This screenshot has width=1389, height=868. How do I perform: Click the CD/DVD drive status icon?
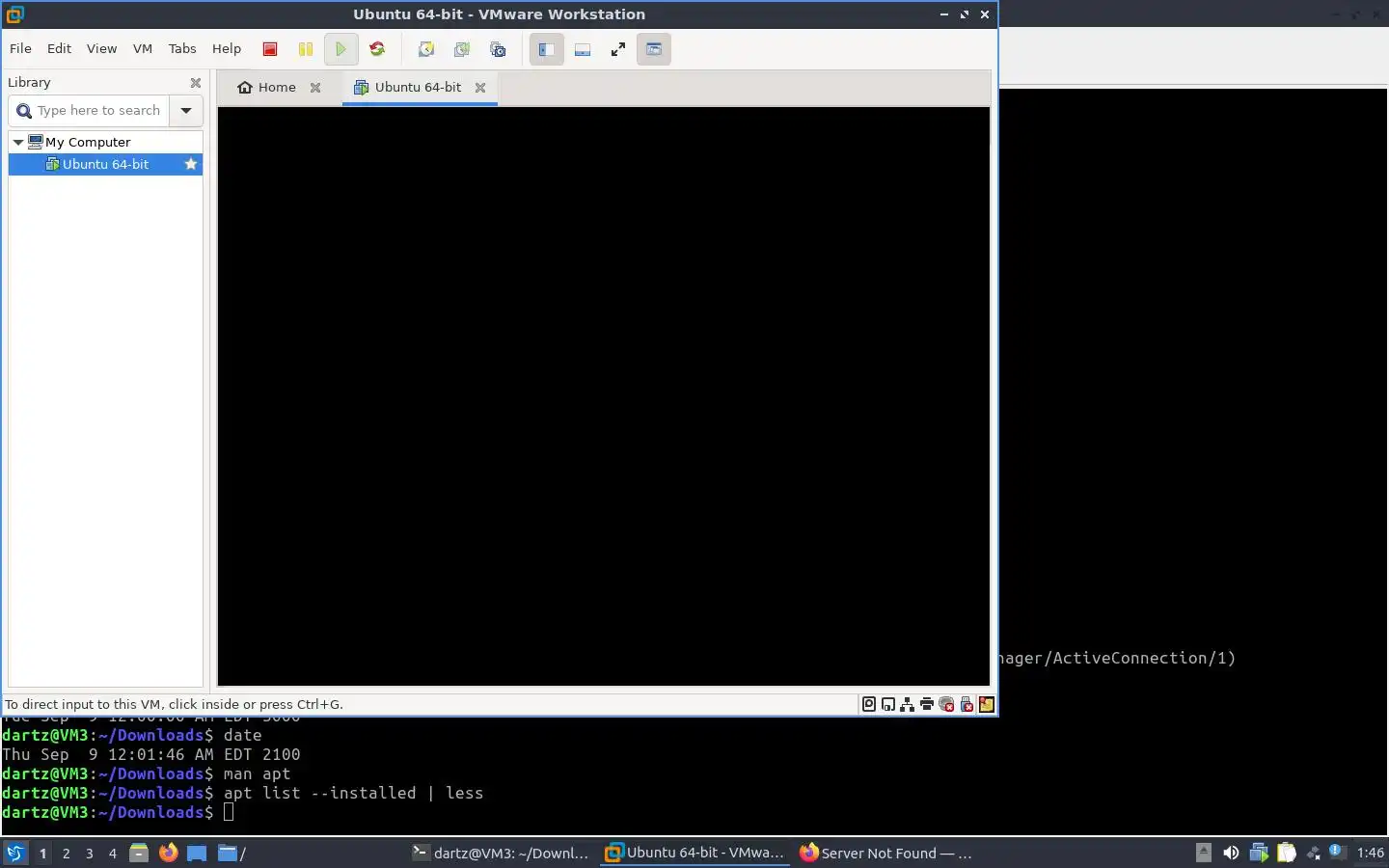coord(888,704)
